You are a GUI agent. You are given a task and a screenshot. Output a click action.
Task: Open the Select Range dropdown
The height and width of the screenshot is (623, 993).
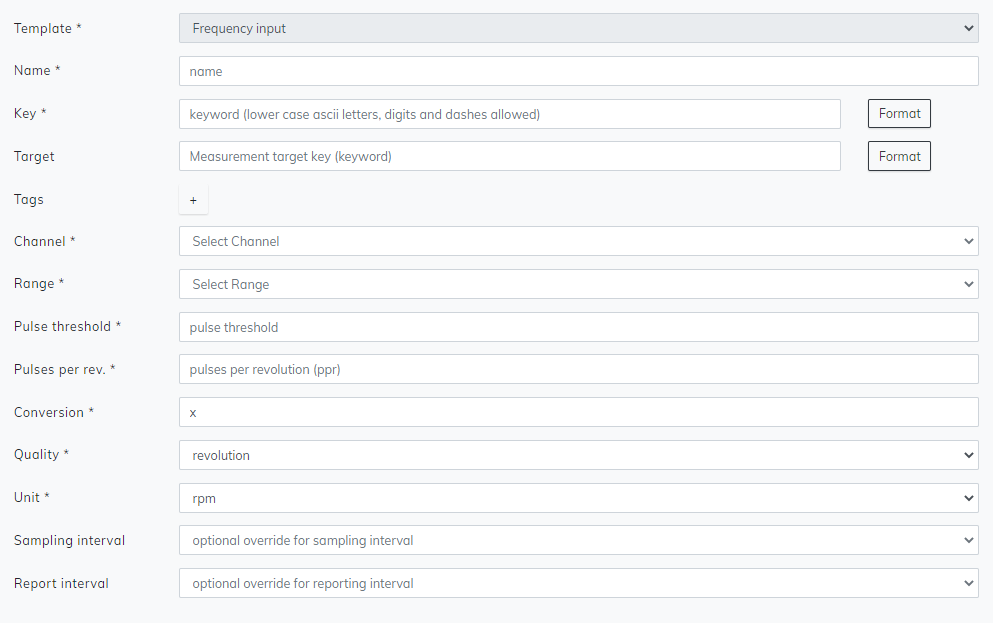click(x=578, y=284)
